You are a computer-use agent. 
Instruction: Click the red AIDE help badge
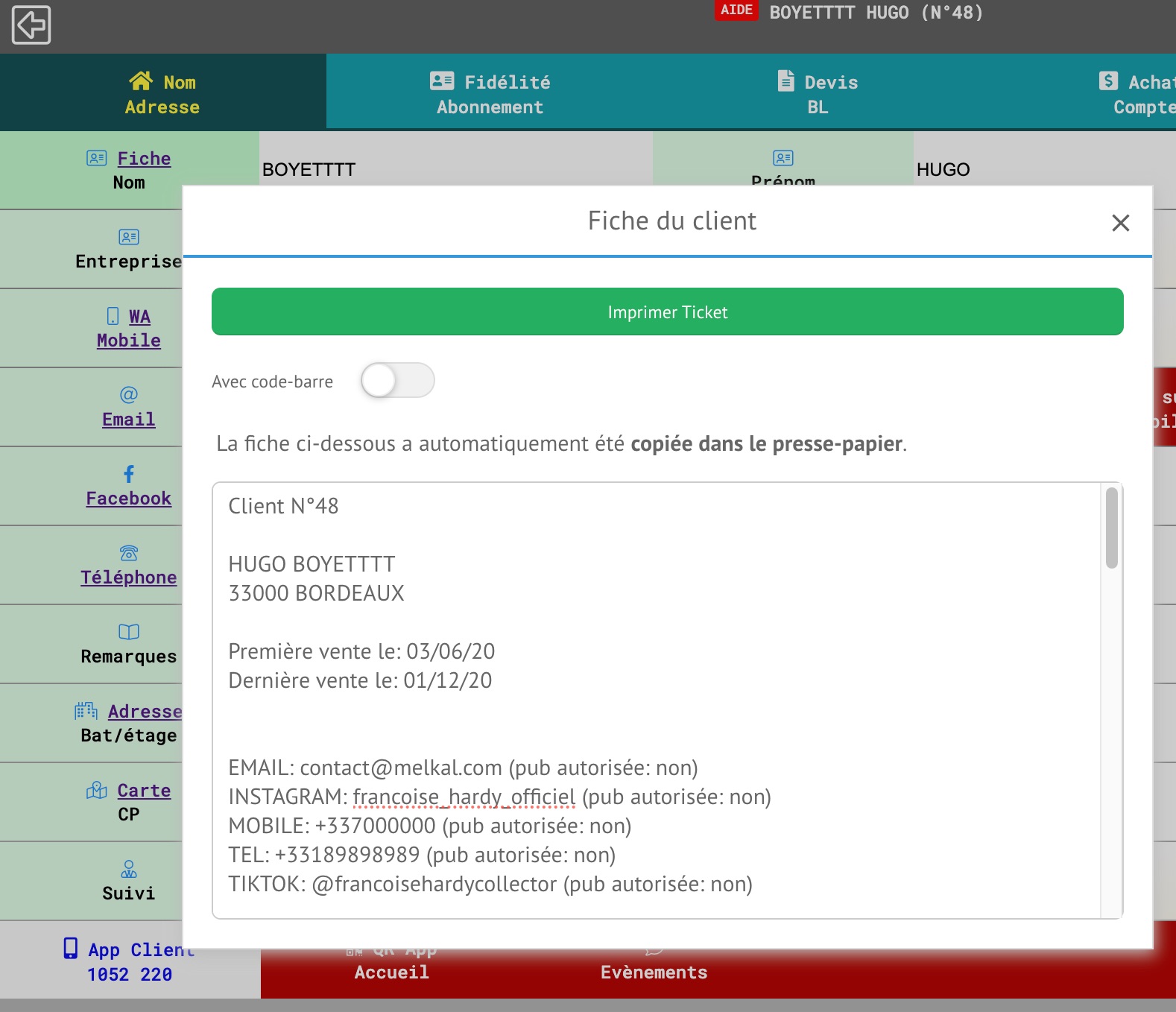(736, 10)
